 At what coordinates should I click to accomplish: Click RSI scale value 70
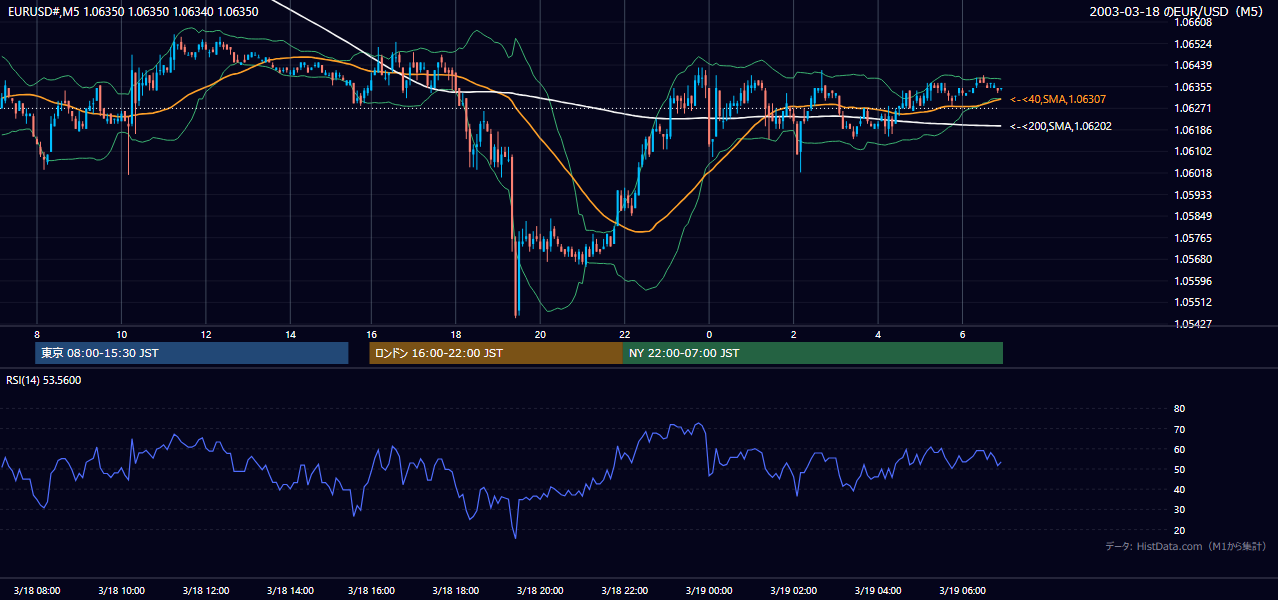1179,429
